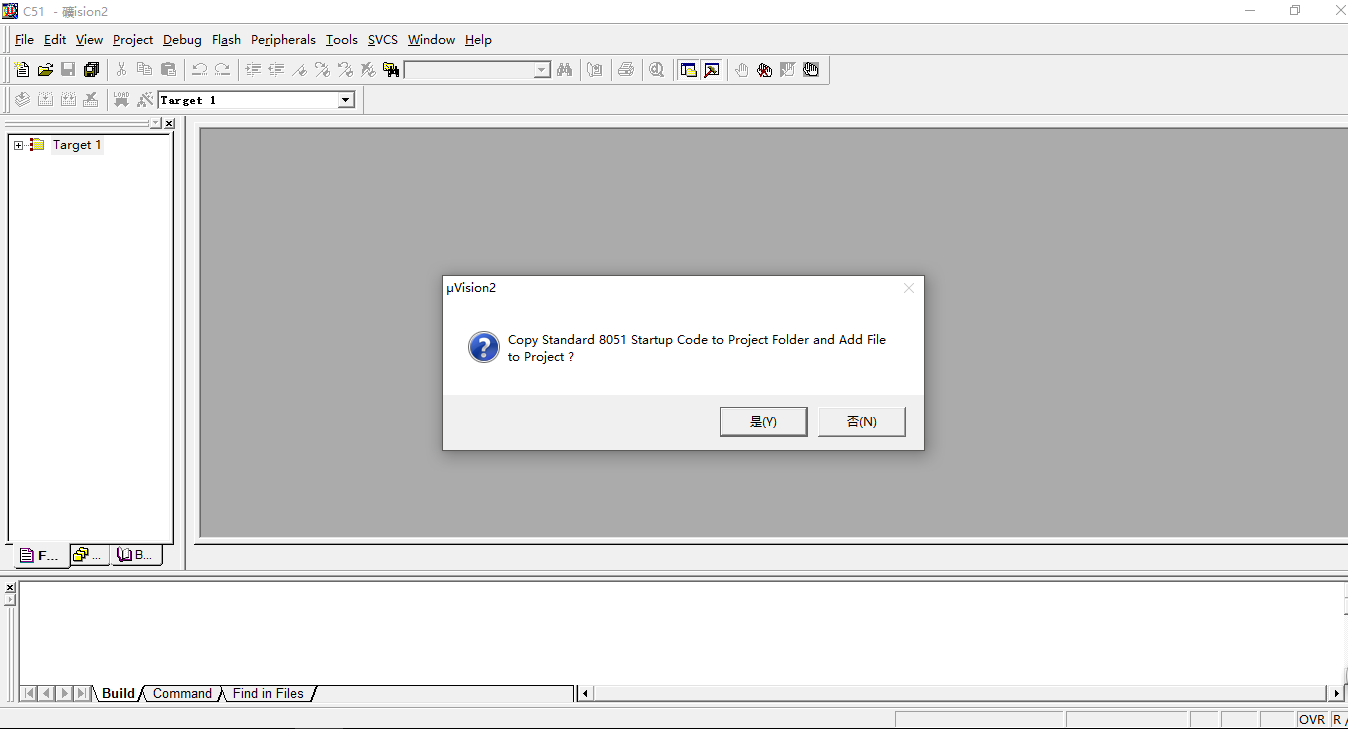Viewport: 1348px width, 729px height.
Task: Click the Insert Breakpoint hand icon
Action: 741,69
